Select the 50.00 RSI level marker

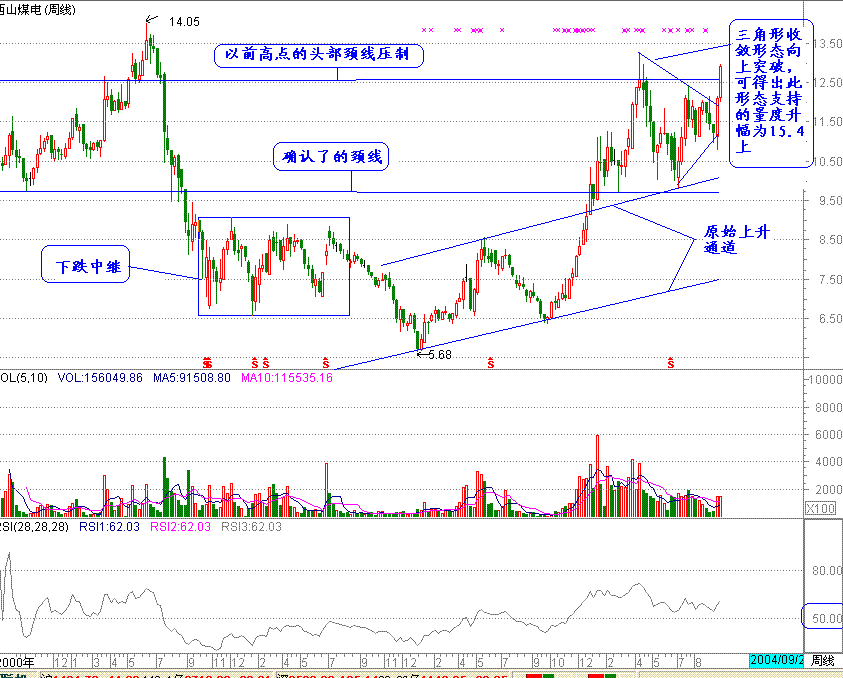[822, 618]
